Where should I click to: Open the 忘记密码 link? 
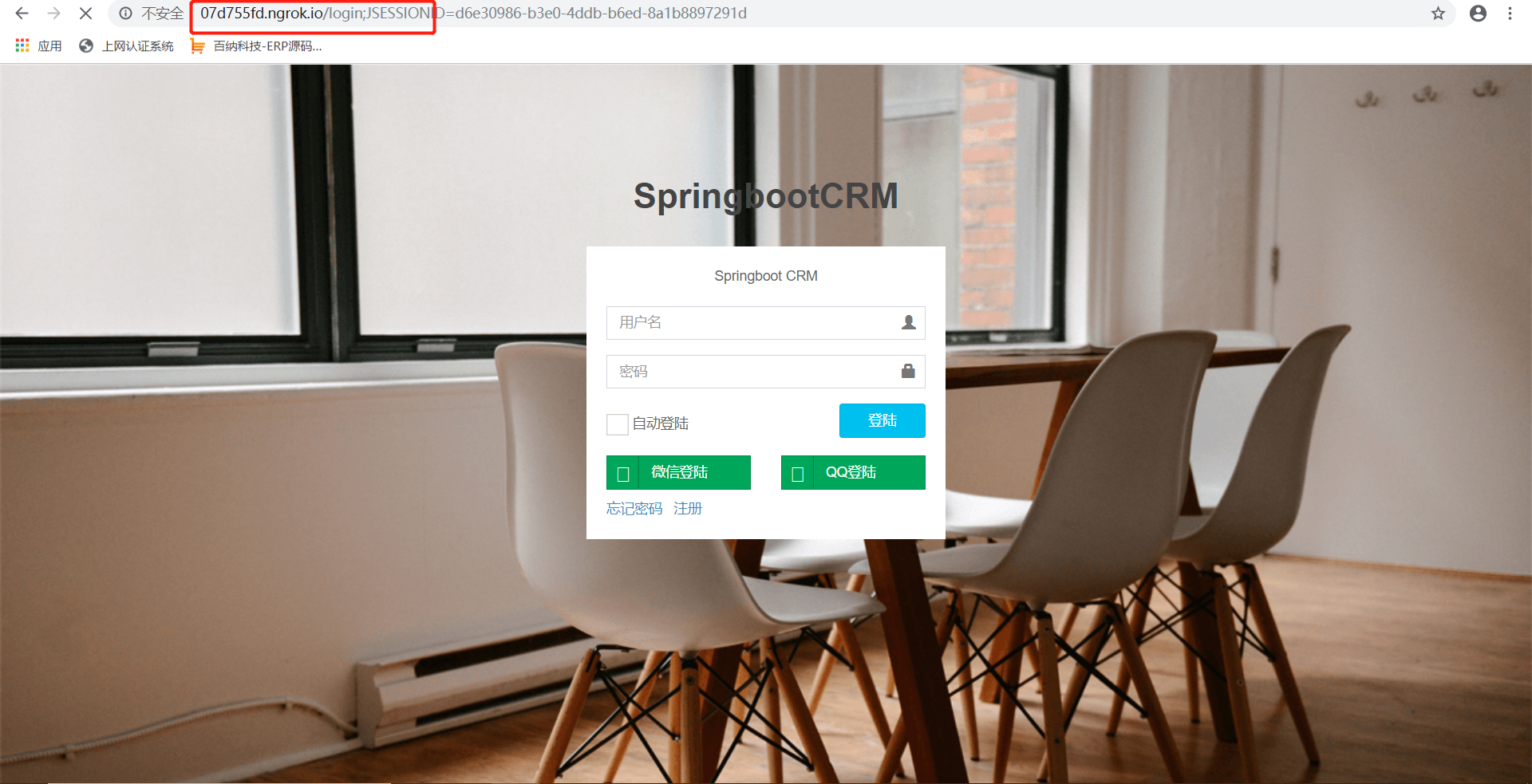(x=634, y=509)
